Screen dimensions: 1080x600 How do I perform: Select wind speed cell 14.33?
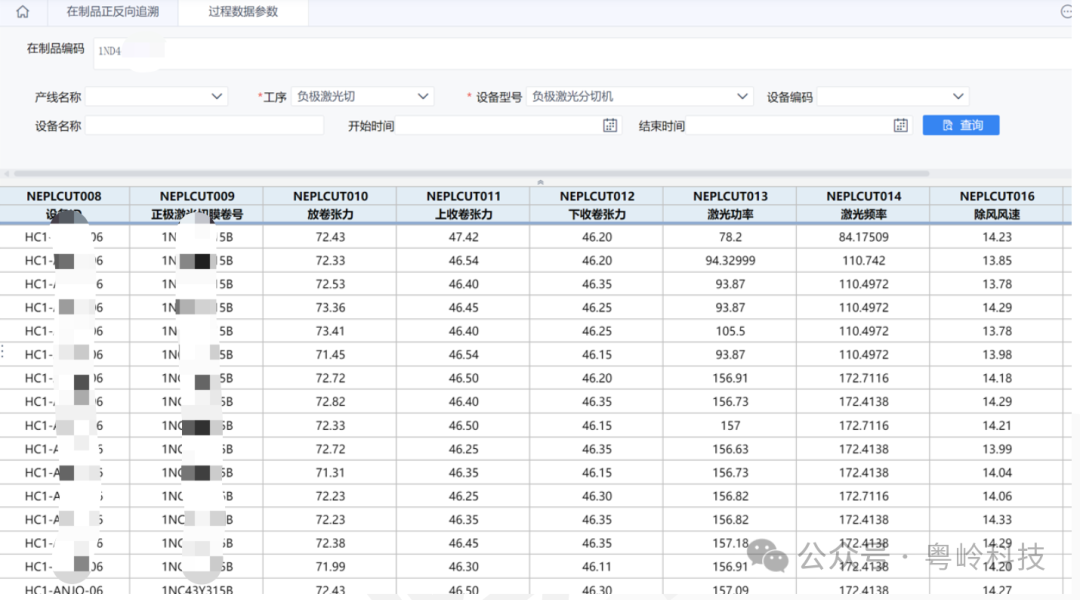[997, 519]
